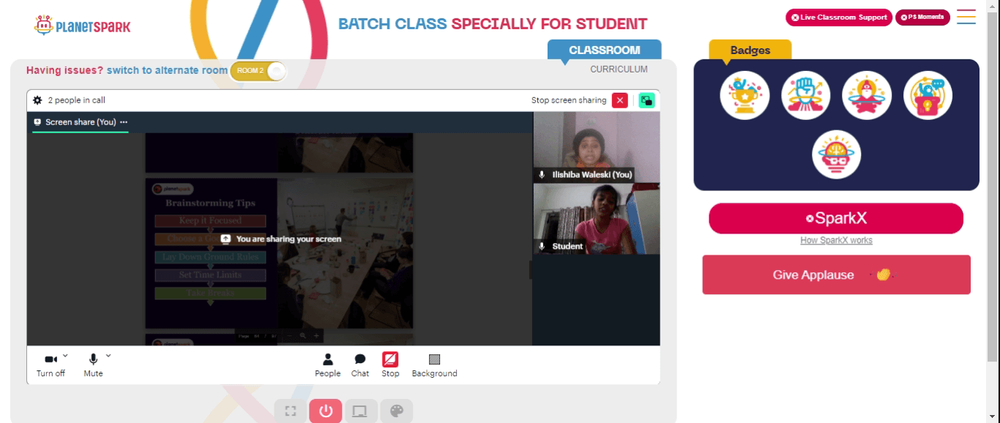1000x423 pixels.
Task: Expand camera options chevron
Action: [x=65, y=356]
